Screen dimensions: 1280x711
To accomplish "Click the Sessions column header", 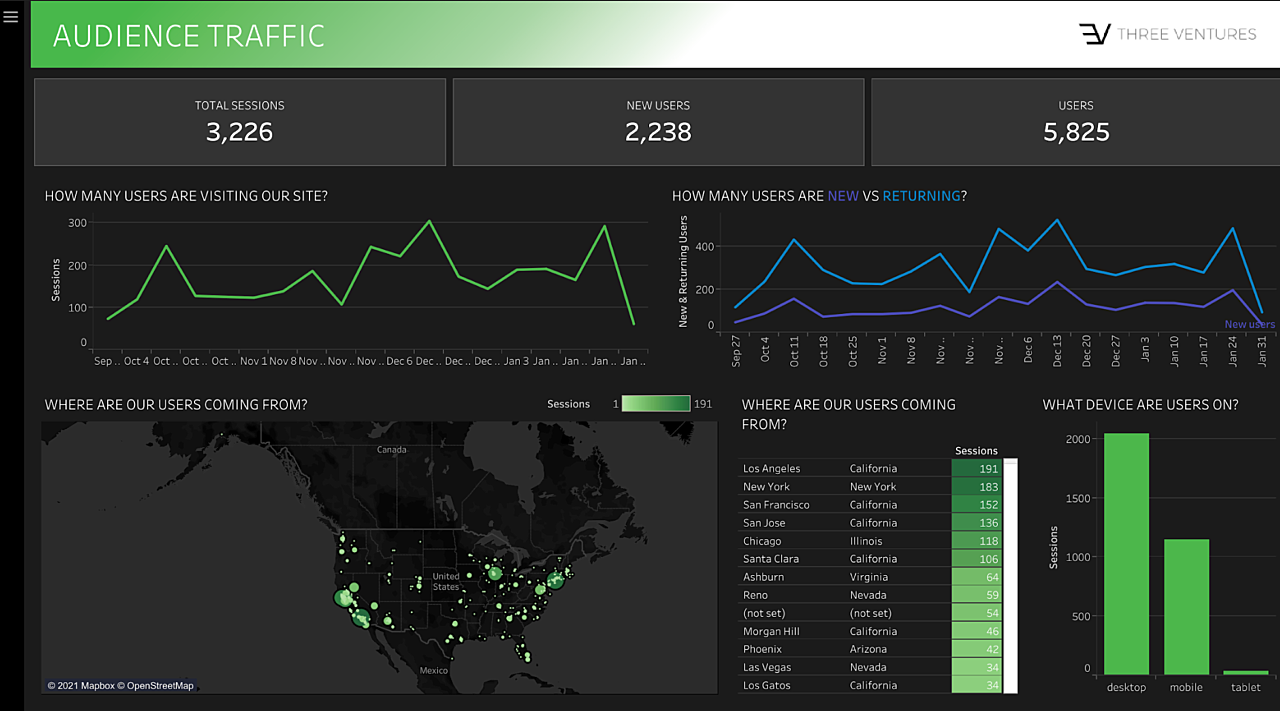I will coord(976,451).
